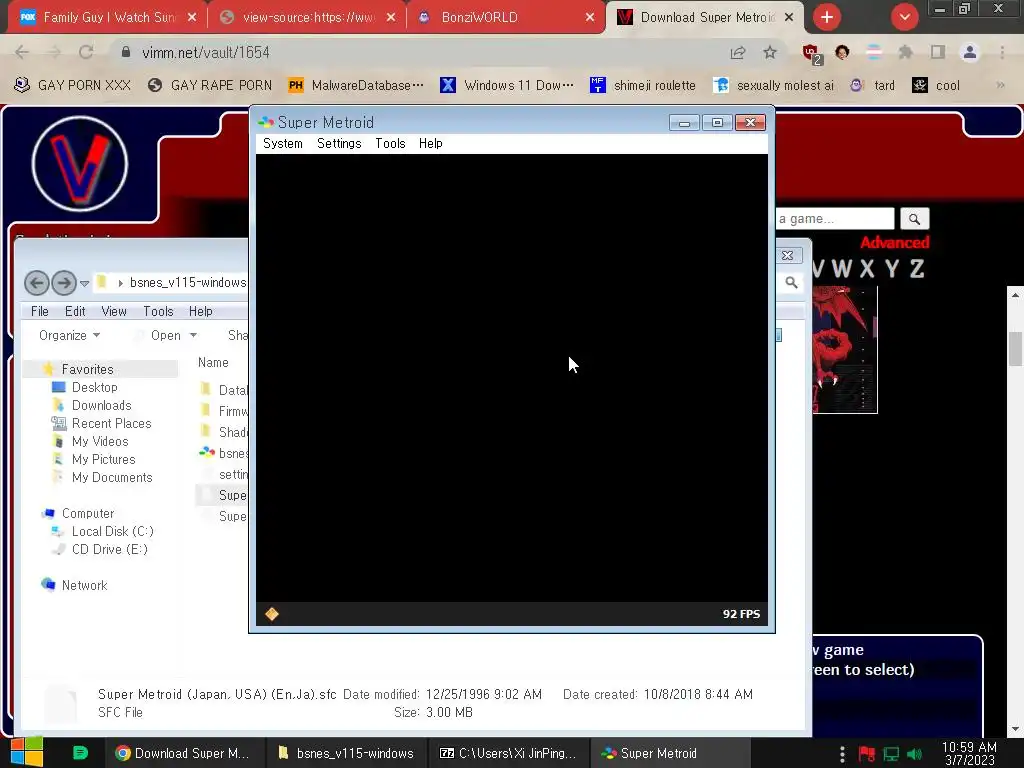Select Computer in Explorer sidebar
Image resolution: width=1024 pixels, height=768 pixels.
[88, 514]
